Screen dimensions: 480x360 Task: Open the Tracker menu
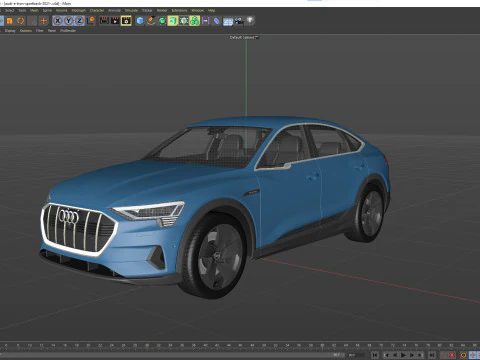[x=147, y=10]
